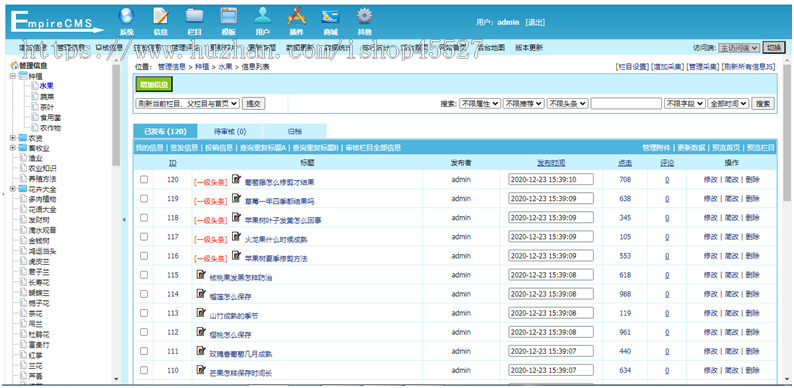Tick the checkbox for row 120
The height and width of the screenshot is (388, 794).
[x=144, y=179]
